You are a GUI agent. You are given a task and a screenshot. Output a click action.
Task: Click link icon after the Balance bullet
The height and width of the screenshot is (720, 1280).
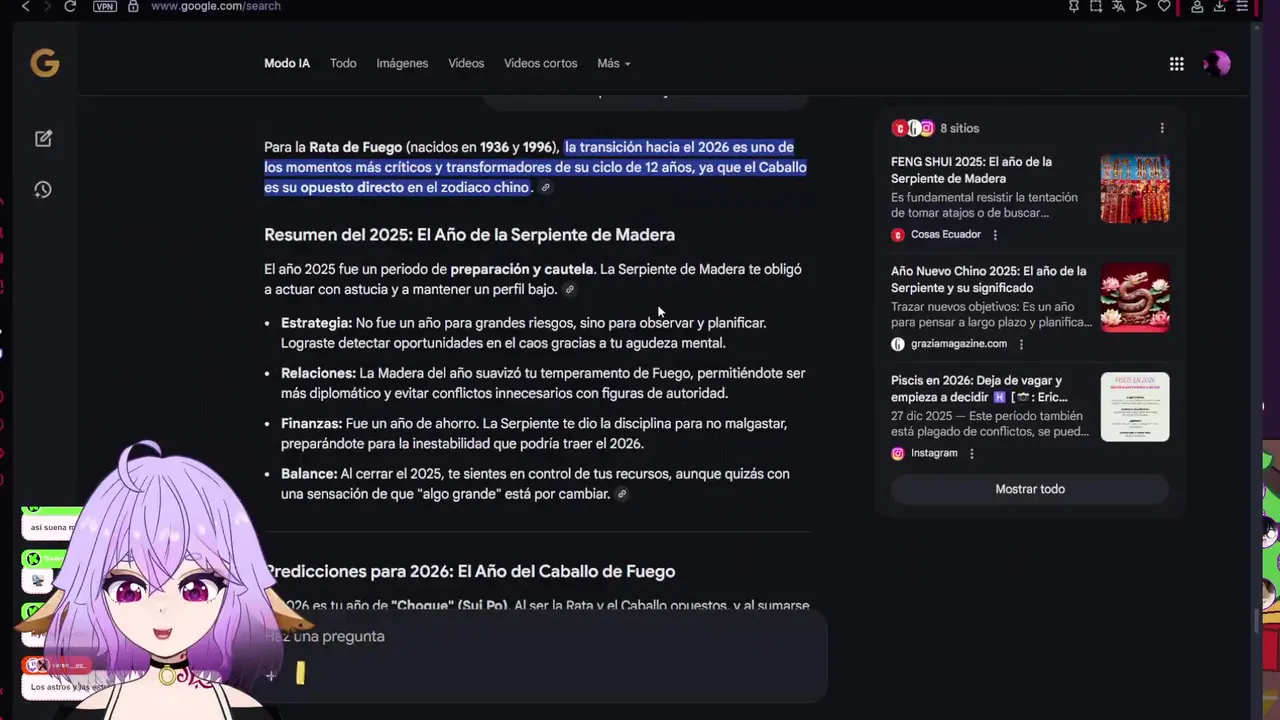coord(622,494)
